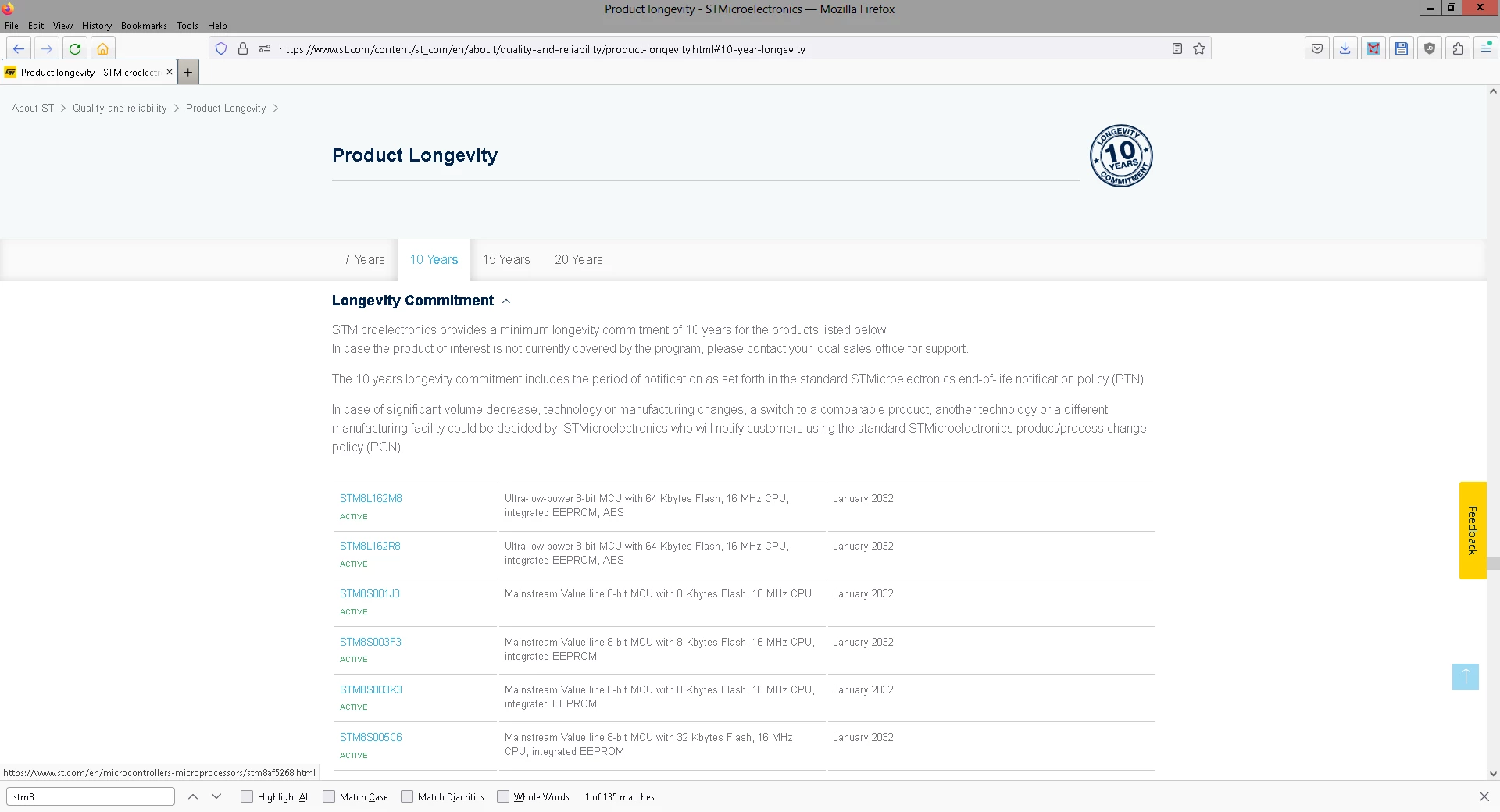
Task: Close the find bar
Action: (x=1484, y=796)
